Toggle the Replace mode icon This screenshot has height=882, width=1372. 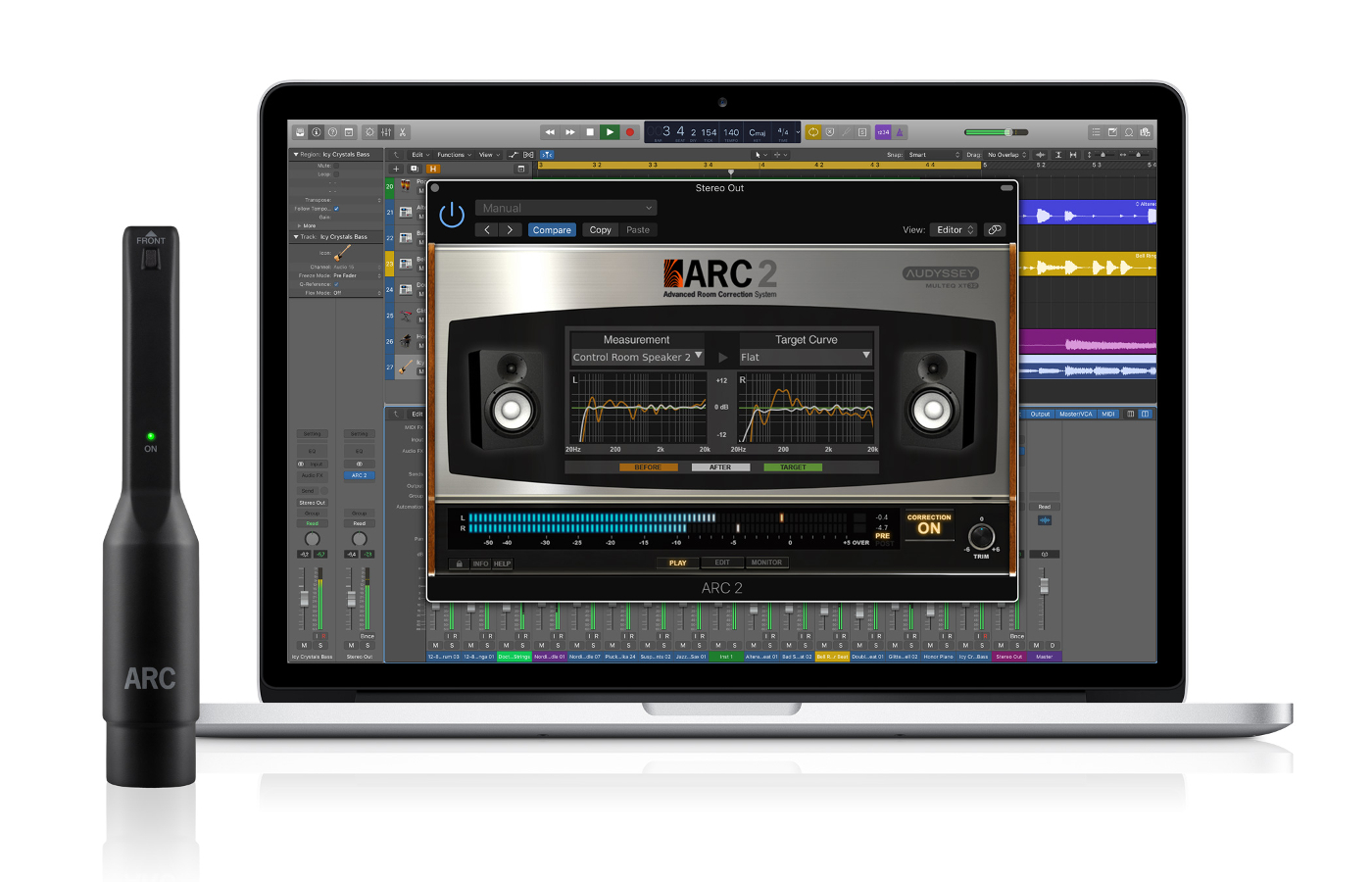coord(829,132)
